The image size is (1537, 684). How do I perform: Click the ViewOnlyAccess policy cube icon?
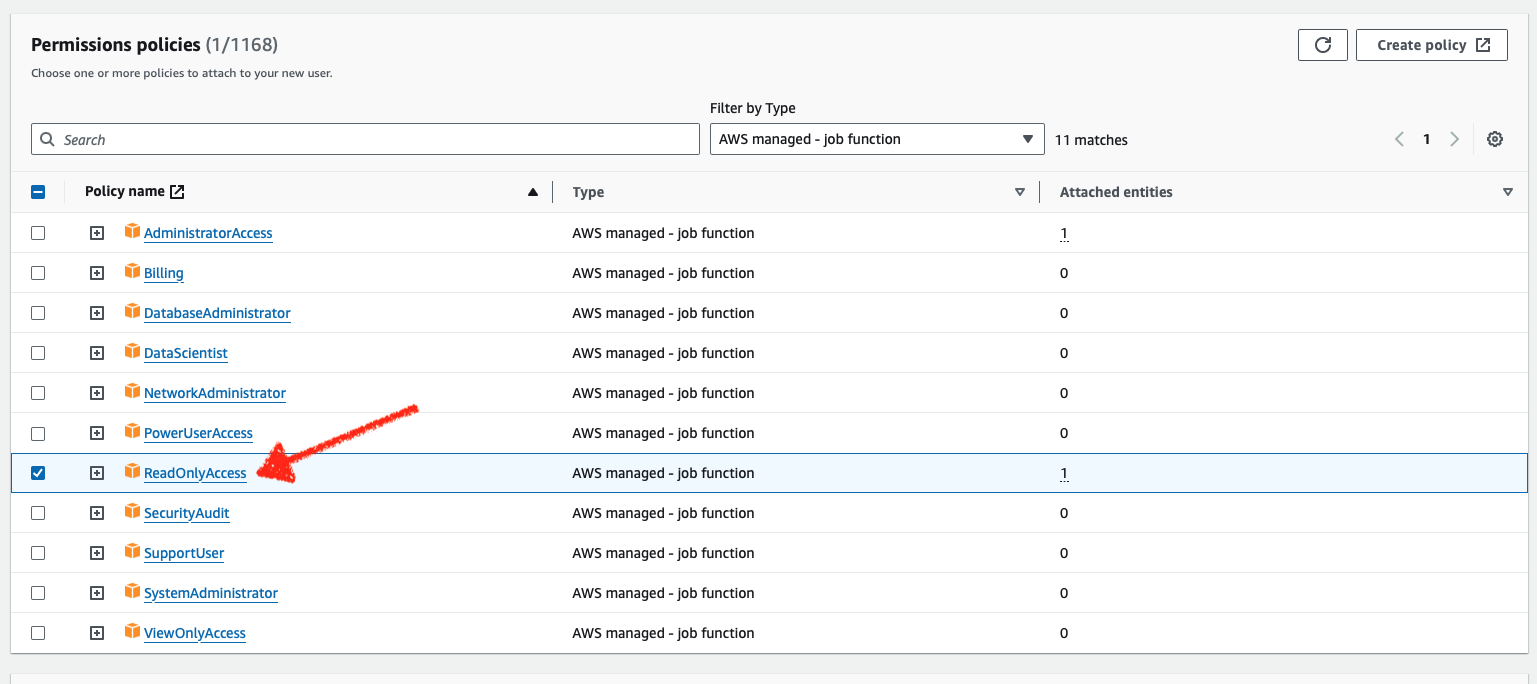click(132, 632)
